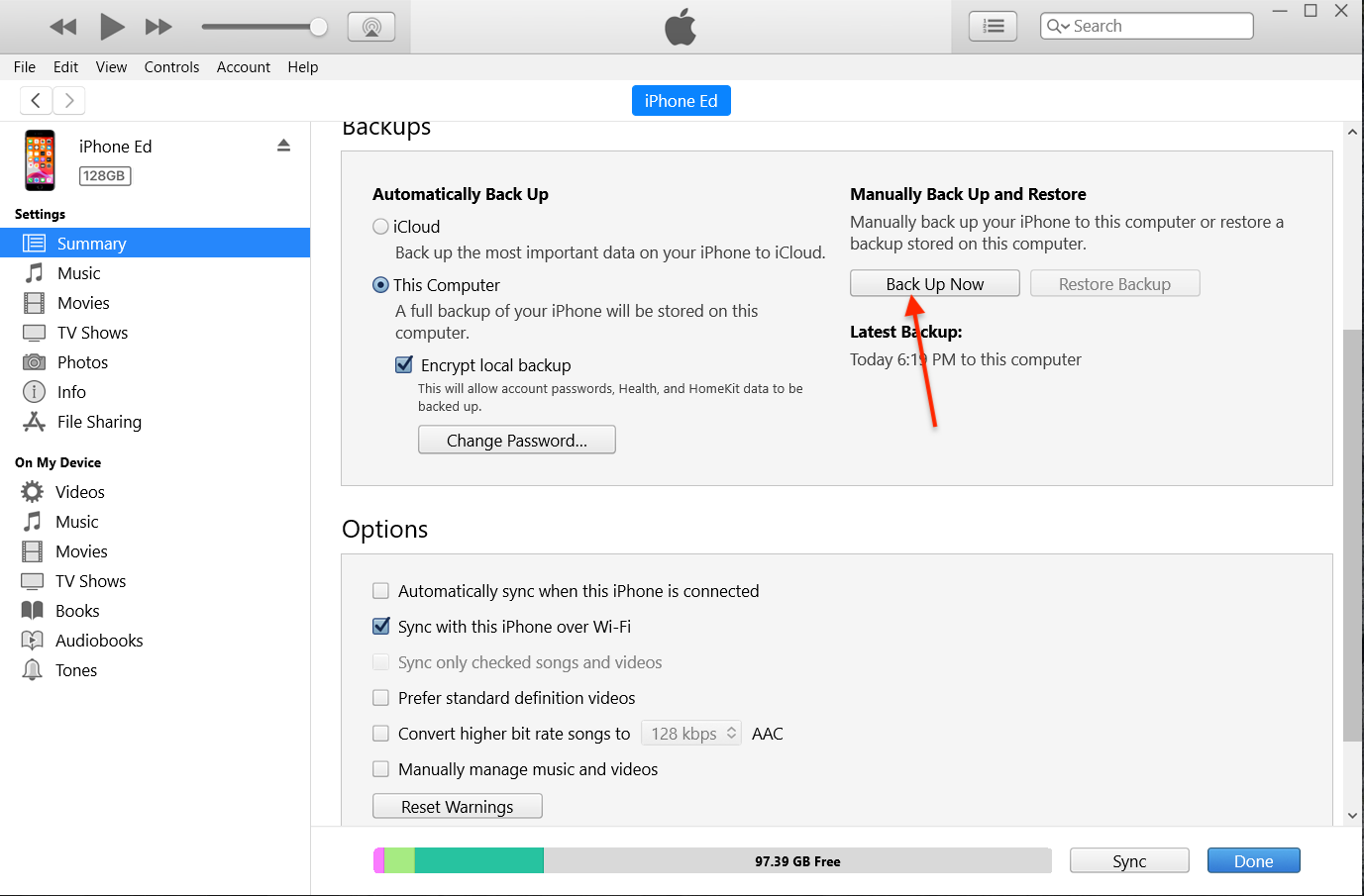Image resolution: width=1364 pixels, height=896 pixels.
Task: Click the Reset Warnings button
Action: 458,807
